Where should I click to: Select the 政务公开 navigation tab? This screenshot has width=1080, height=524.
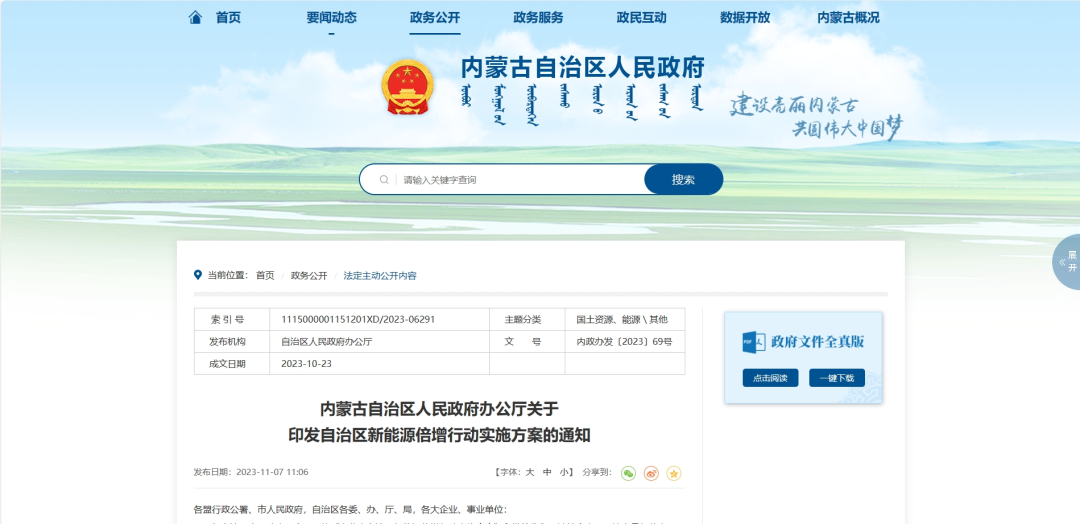click(435, 18)
